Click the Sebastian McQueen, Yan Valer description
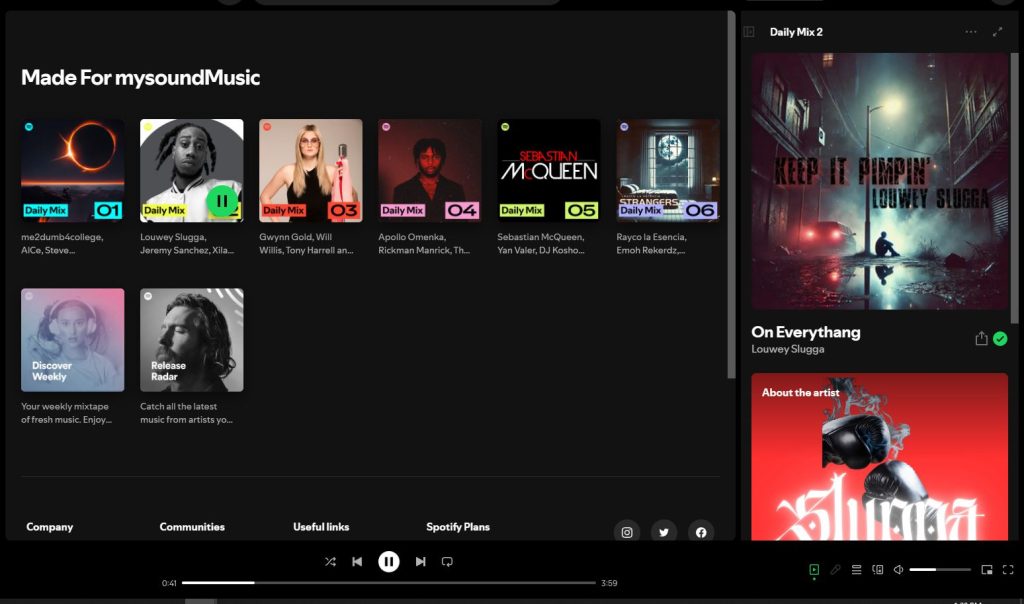 tap(541, 244)
